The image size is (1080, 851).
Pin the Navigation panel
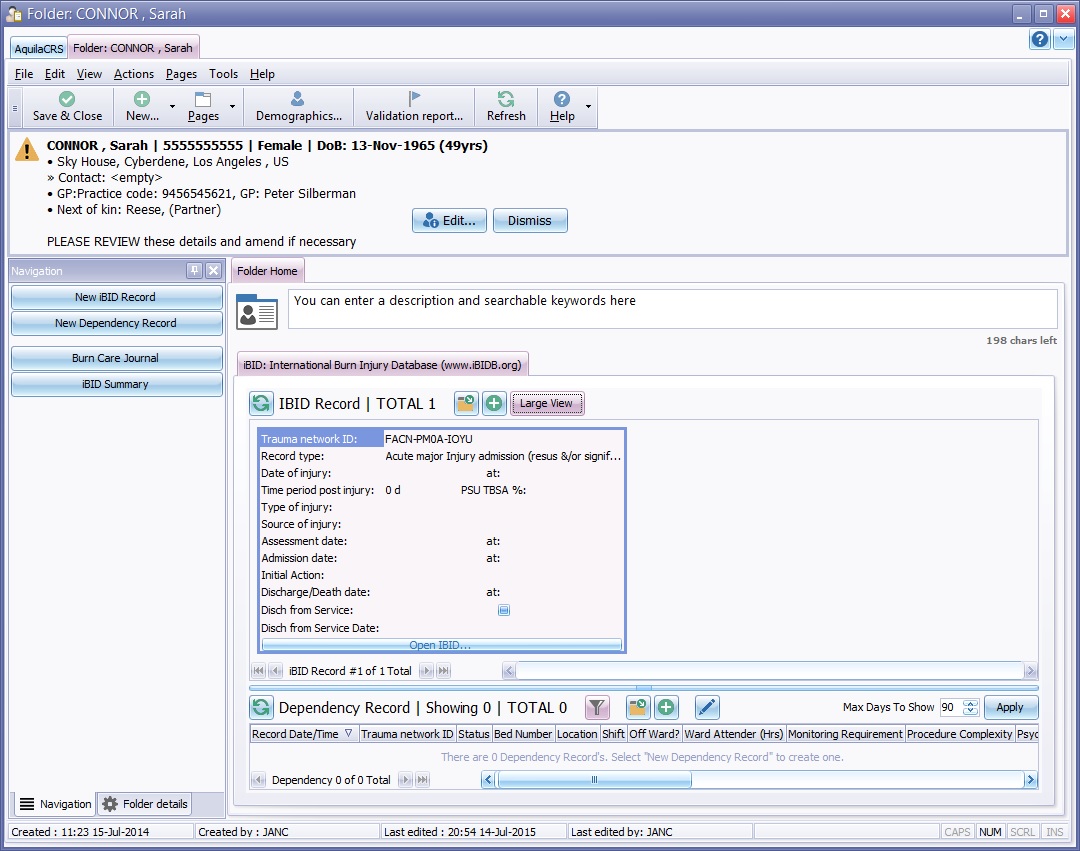[x=194, y=271]
